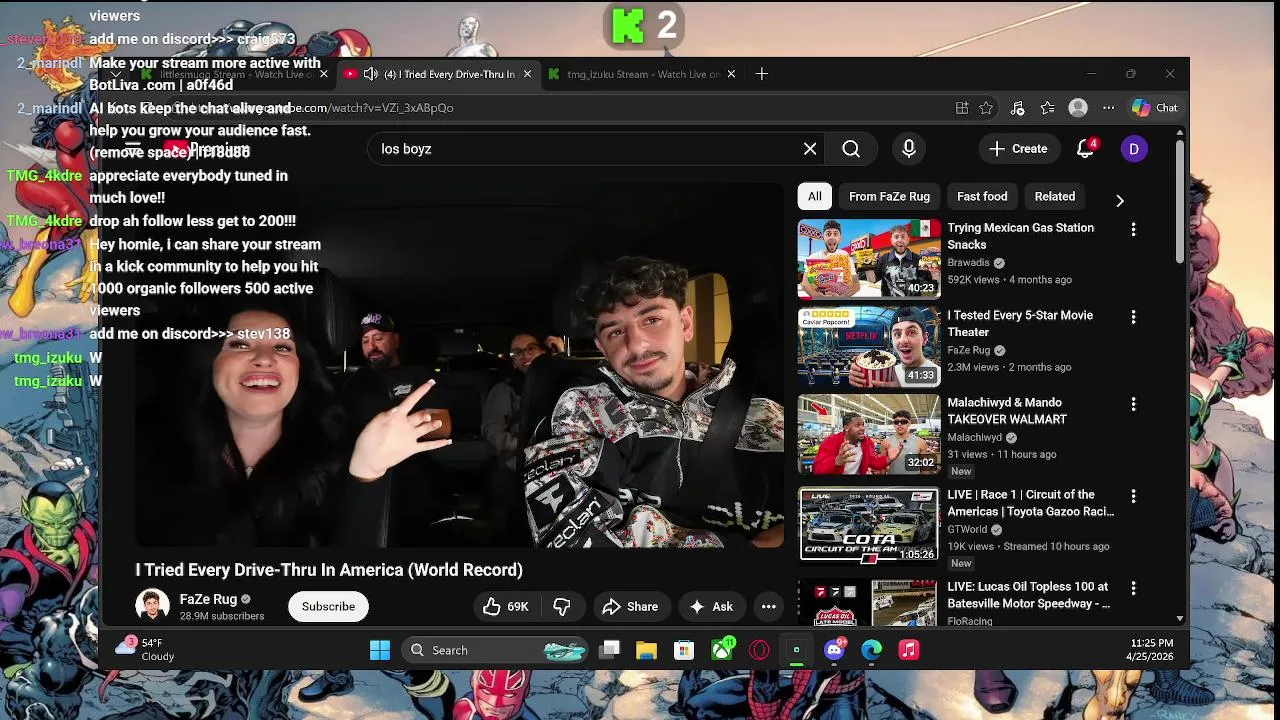Open options for I Tested Every 5-Star Movie Theater
Viewport: 1280px width, 720px height.
coord(1133,317)
